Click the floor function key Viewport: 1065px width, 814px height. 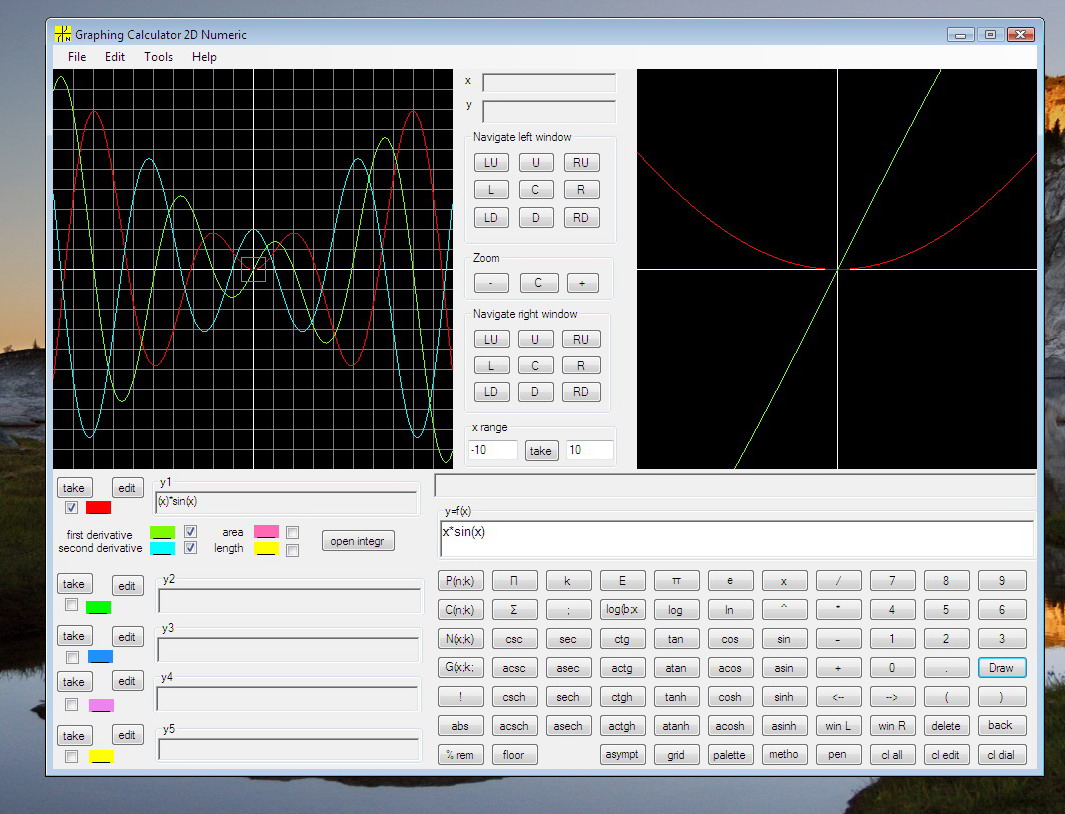point(514,755)
